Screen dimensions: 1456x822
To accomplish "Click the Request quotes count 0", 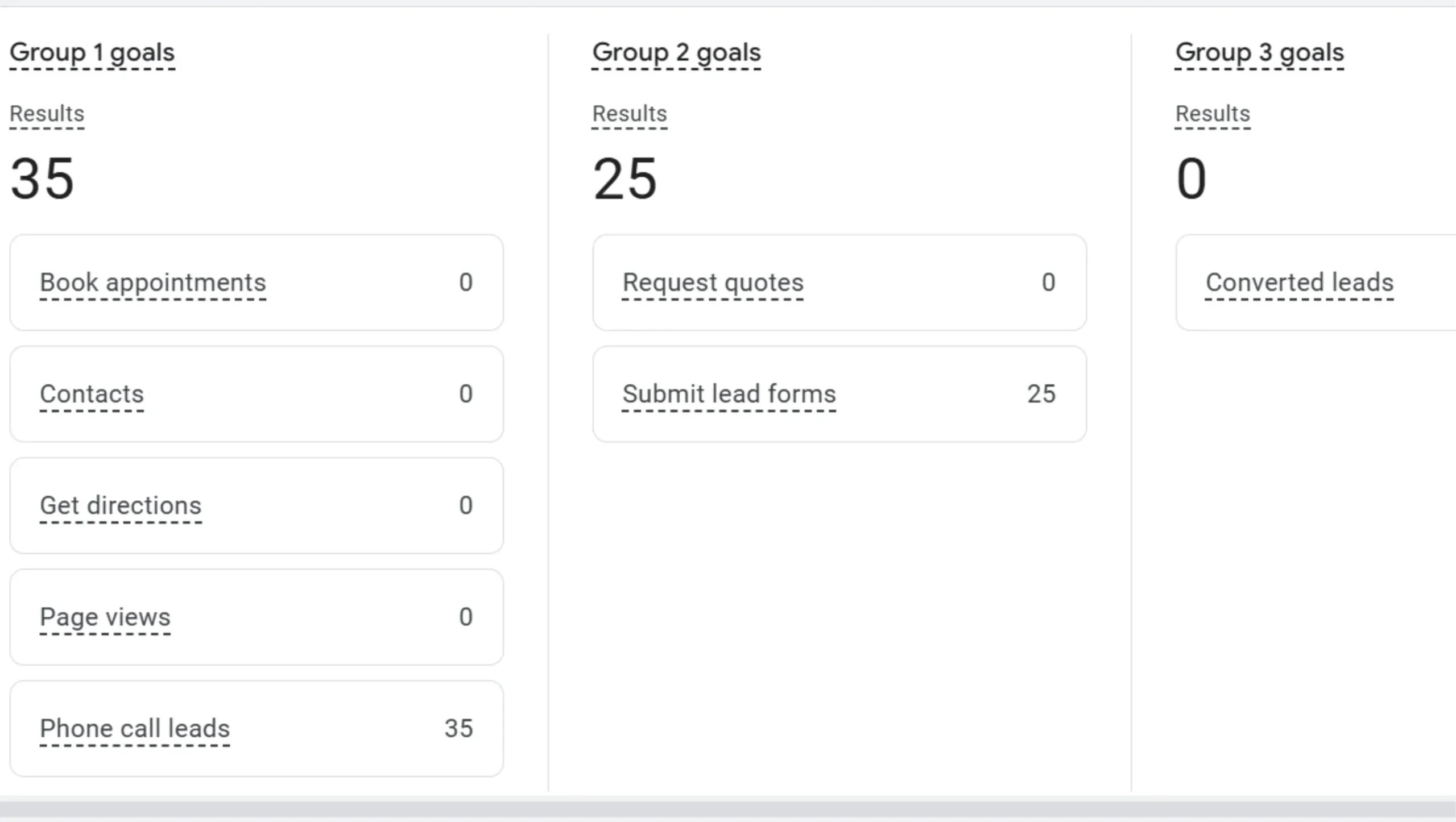I will 1049,283.
